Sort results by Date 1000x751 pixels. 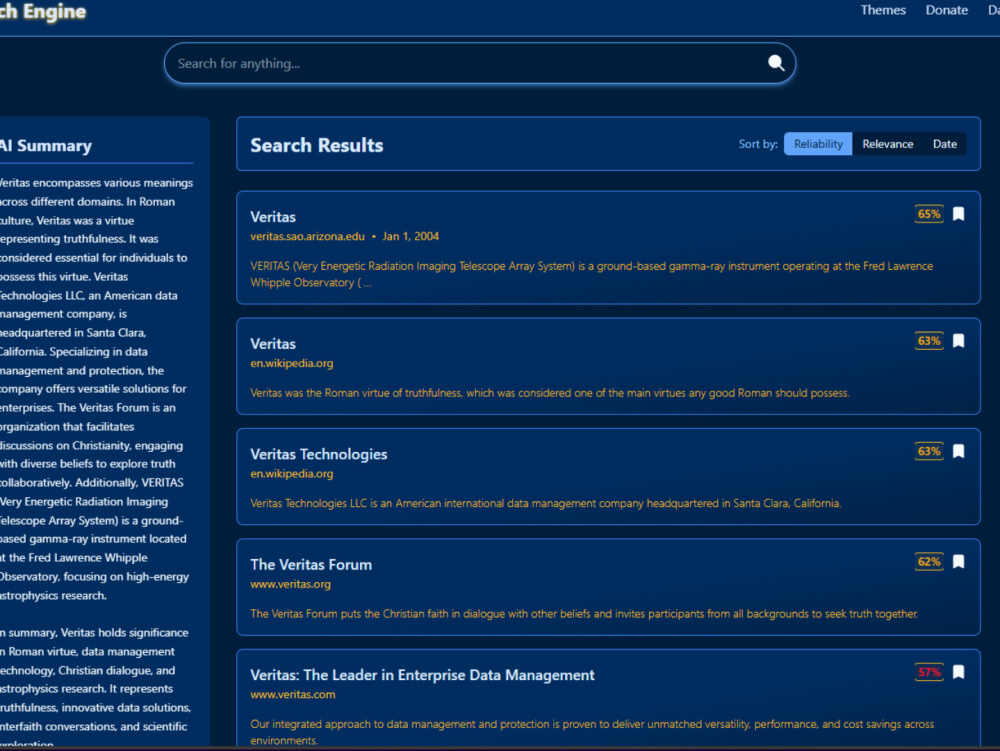(x=945, y=144)
